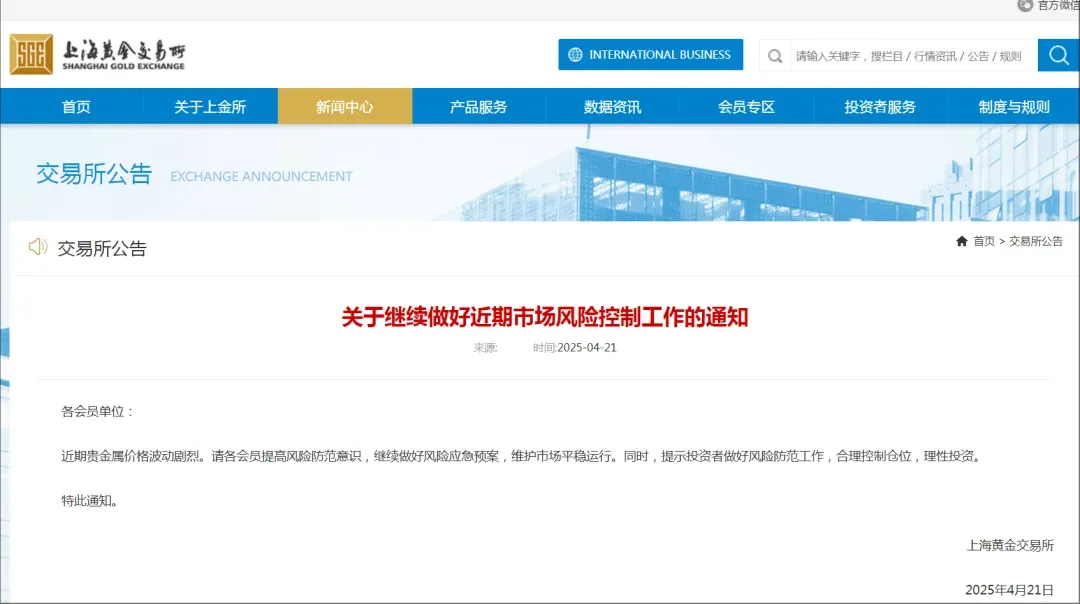The height and width of the screenshot is (604, 1080).
Task: Click the WeChat icon at top right
Action: (x=1025, y=5)
